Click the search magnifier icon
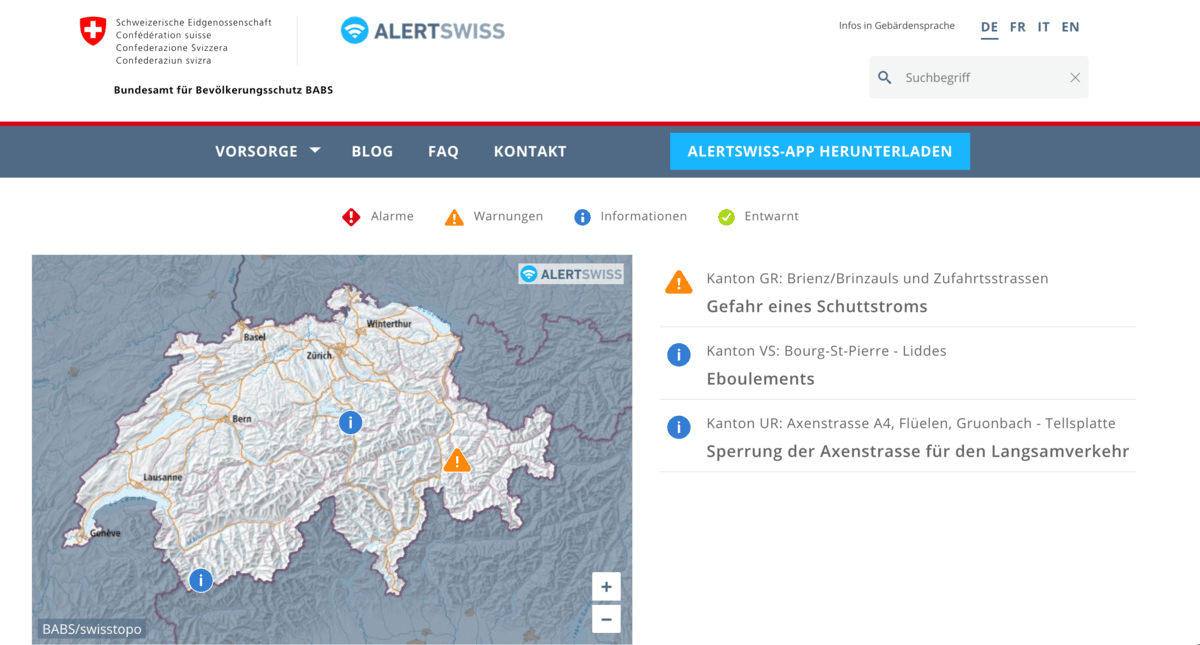Viewport: 1200px width, 645px height. tap(885, 78)
